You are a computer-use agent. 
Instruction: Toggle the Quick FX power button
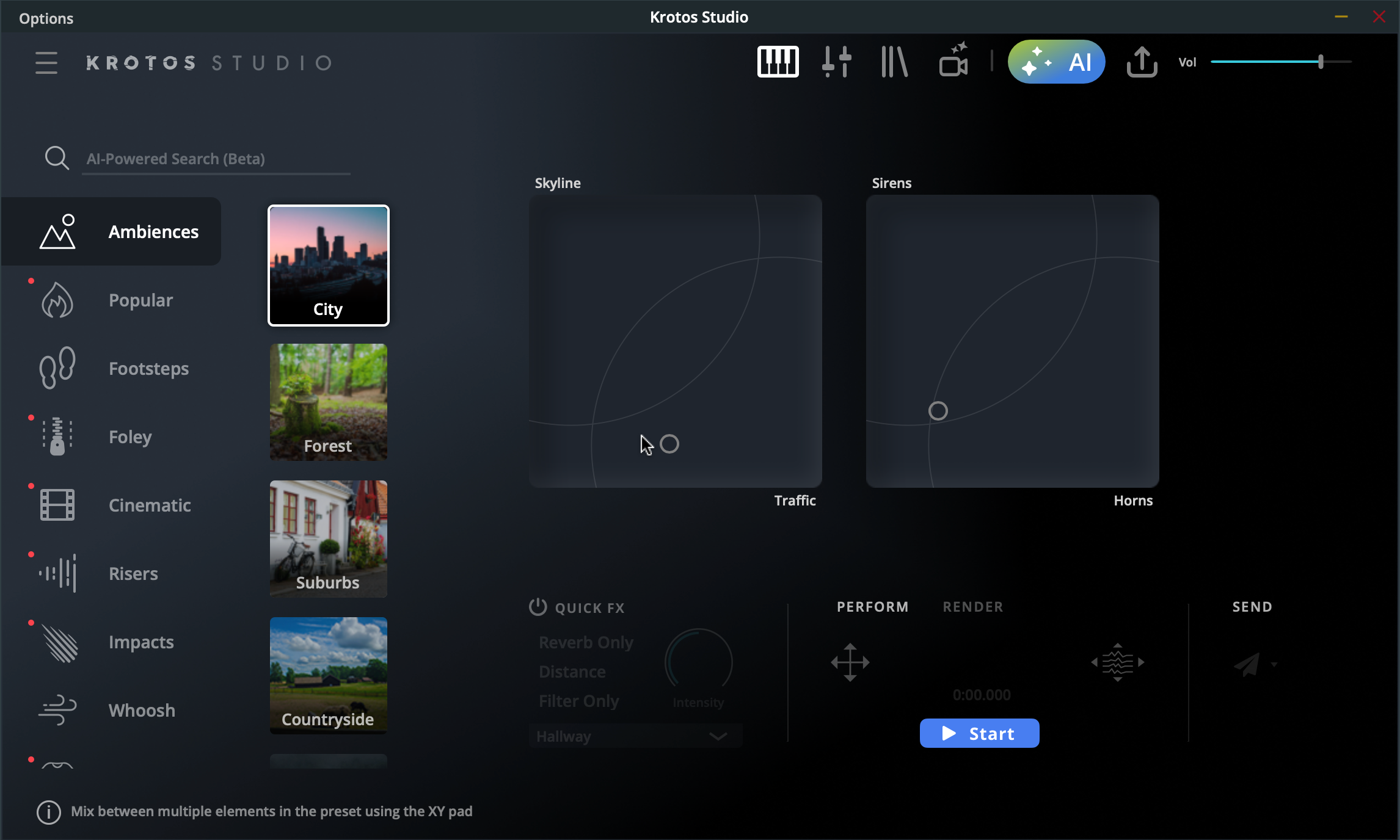[538, 607]
